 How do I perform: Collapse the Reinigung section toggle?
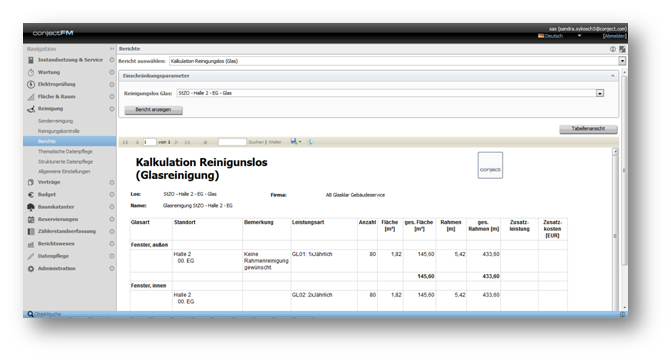click(112, 109)
